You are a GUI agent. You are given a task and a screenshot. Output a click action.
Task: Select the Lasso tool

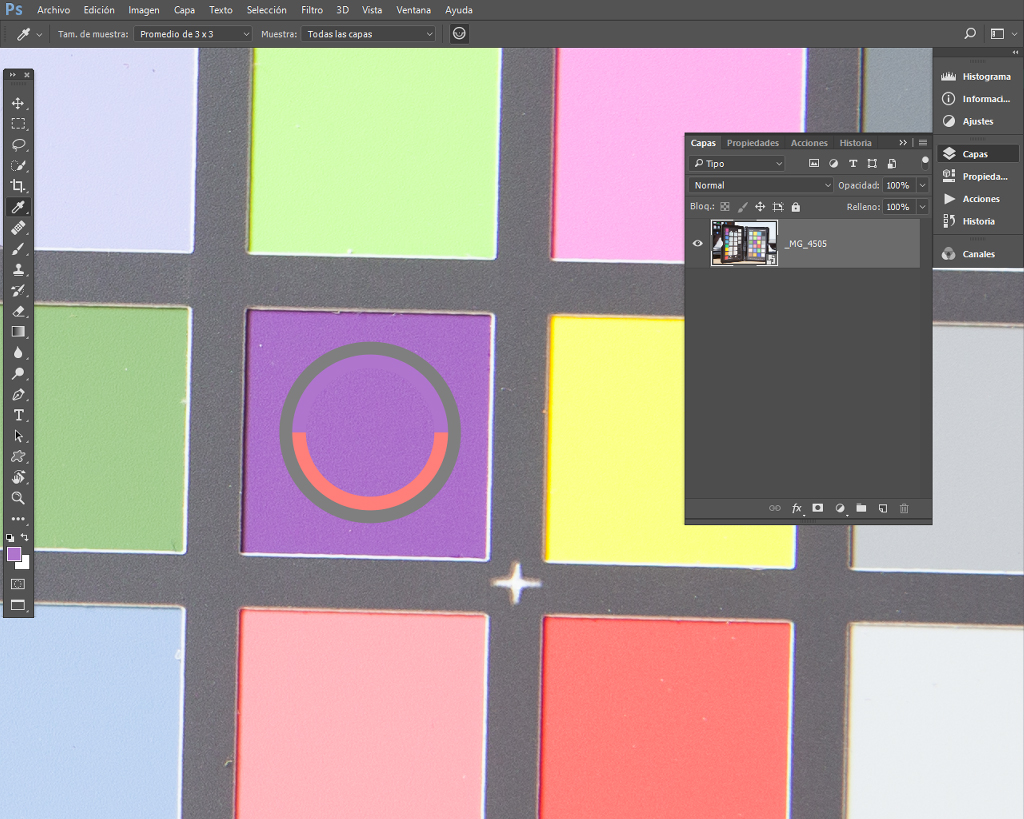[18, 144]
